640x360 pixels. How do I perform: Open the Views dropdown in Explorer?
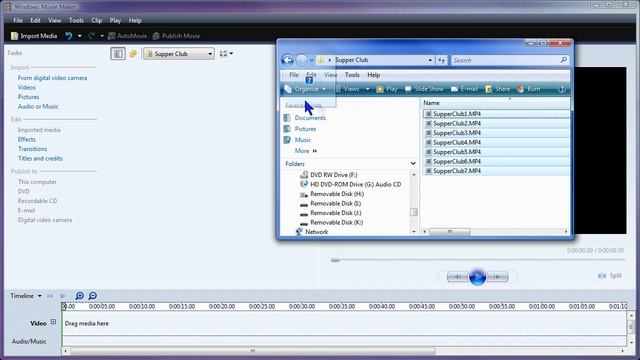[x=352, y=89]
